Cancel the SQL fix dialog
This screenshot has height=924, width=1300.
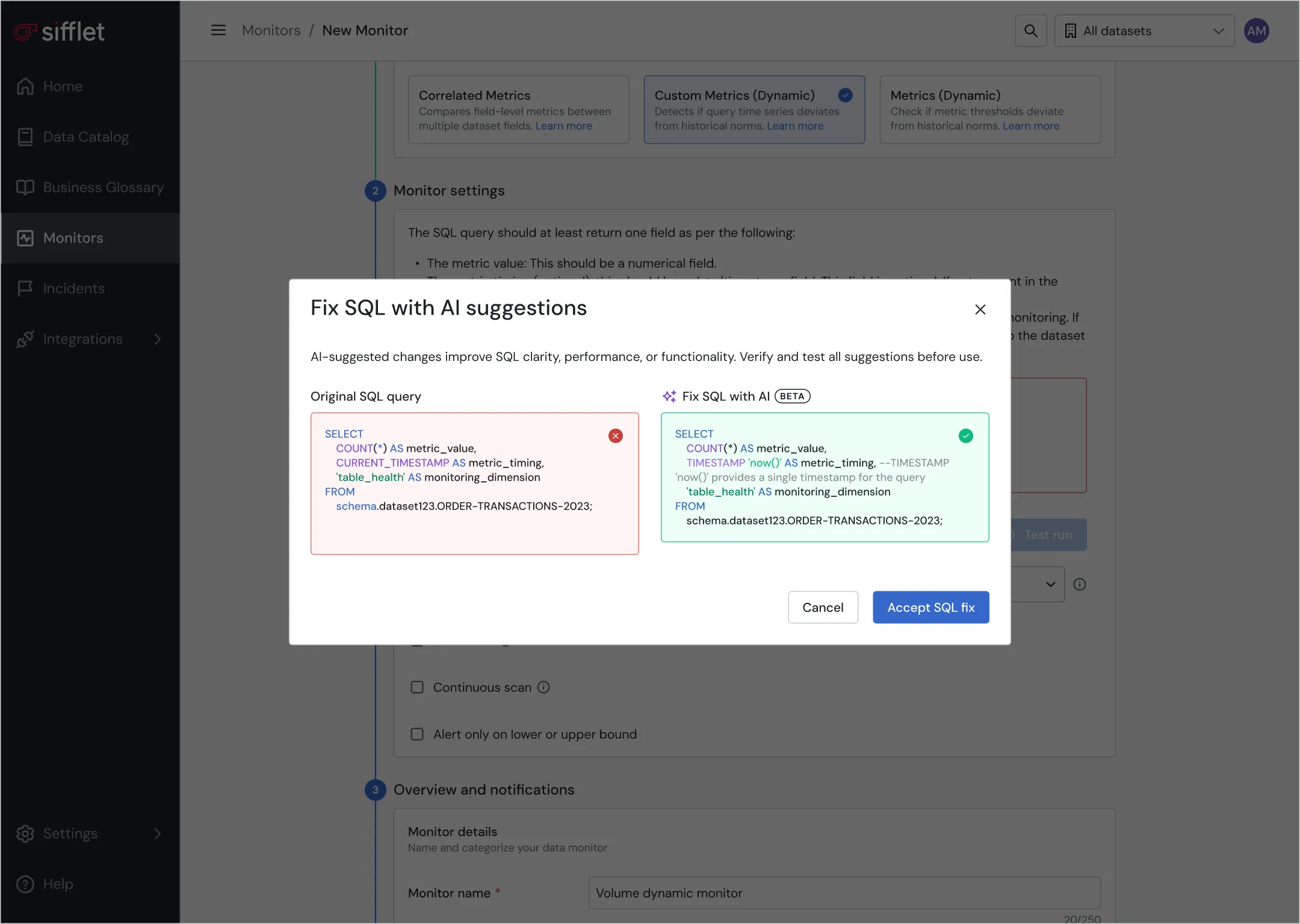[823, 607]
